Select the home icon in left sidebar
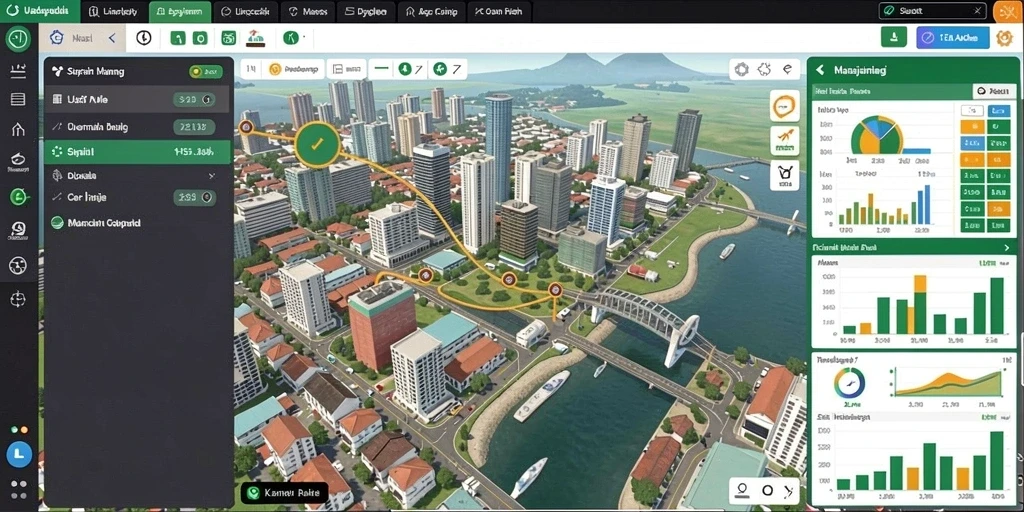The width and height of the screenshot is (1024, 512). coord(18,129)
